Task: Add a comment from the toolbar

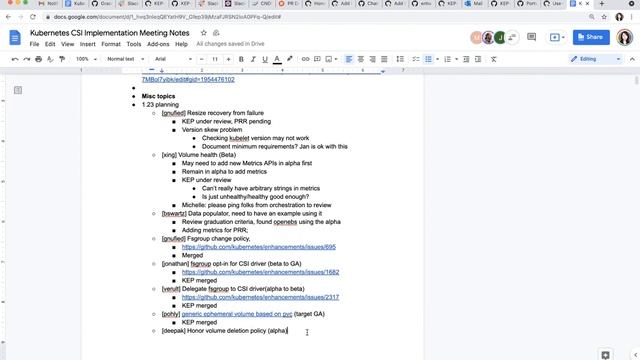Action: tap(317, 59)
